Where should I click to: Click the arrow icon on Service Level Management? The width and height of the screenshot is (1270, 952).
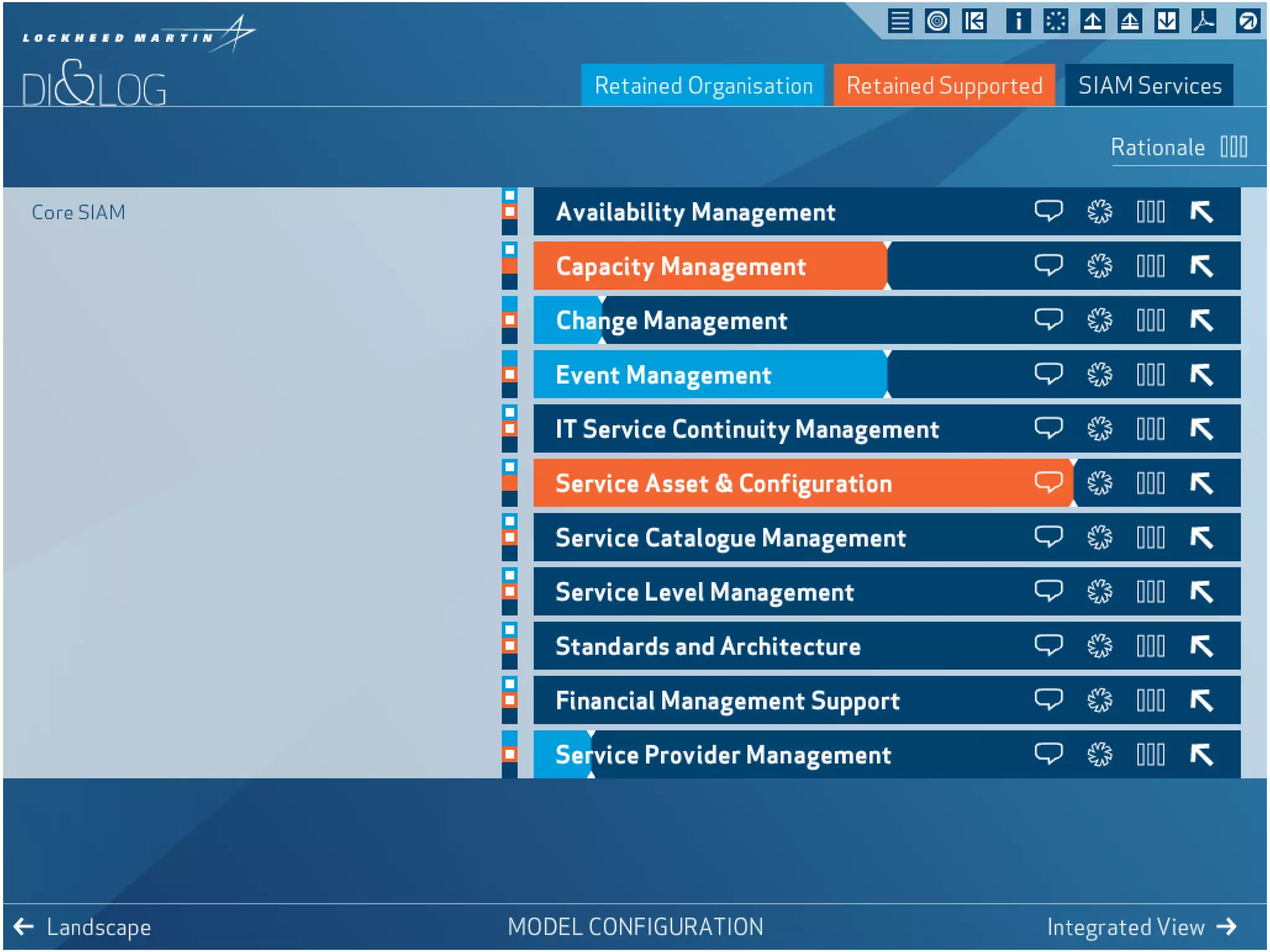point(1201,591)
